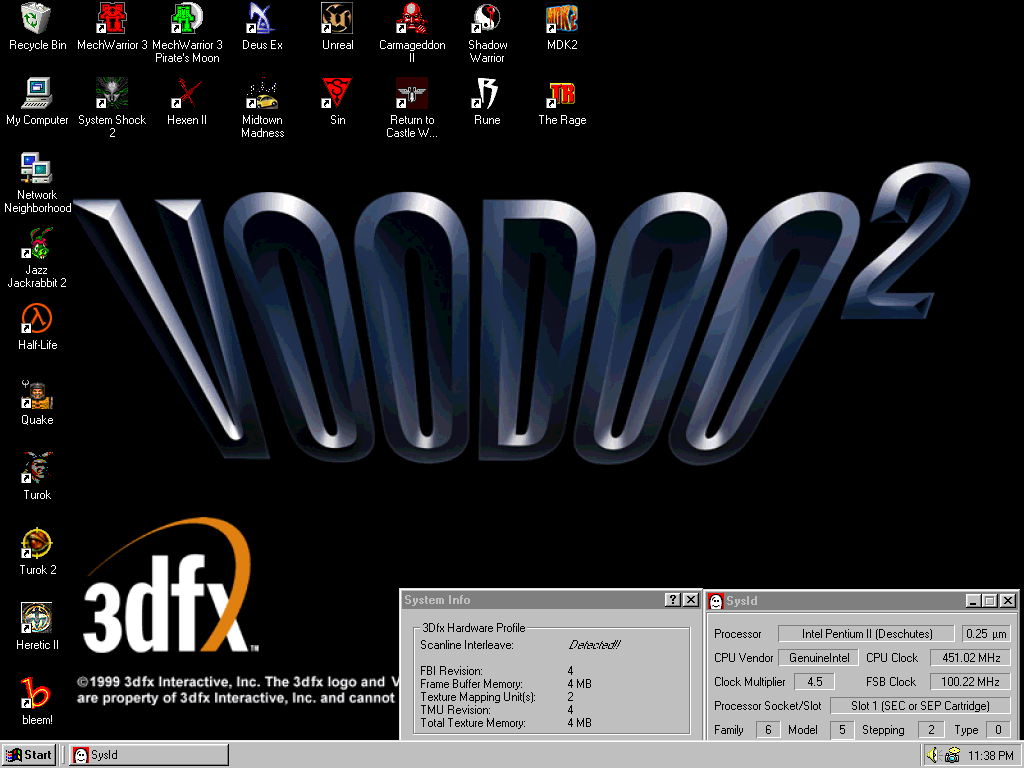This screenshot has height=768, width=1024.
Task: Click the SysId title bar icon
Action: pyautogui.click(x=716, y=601)
